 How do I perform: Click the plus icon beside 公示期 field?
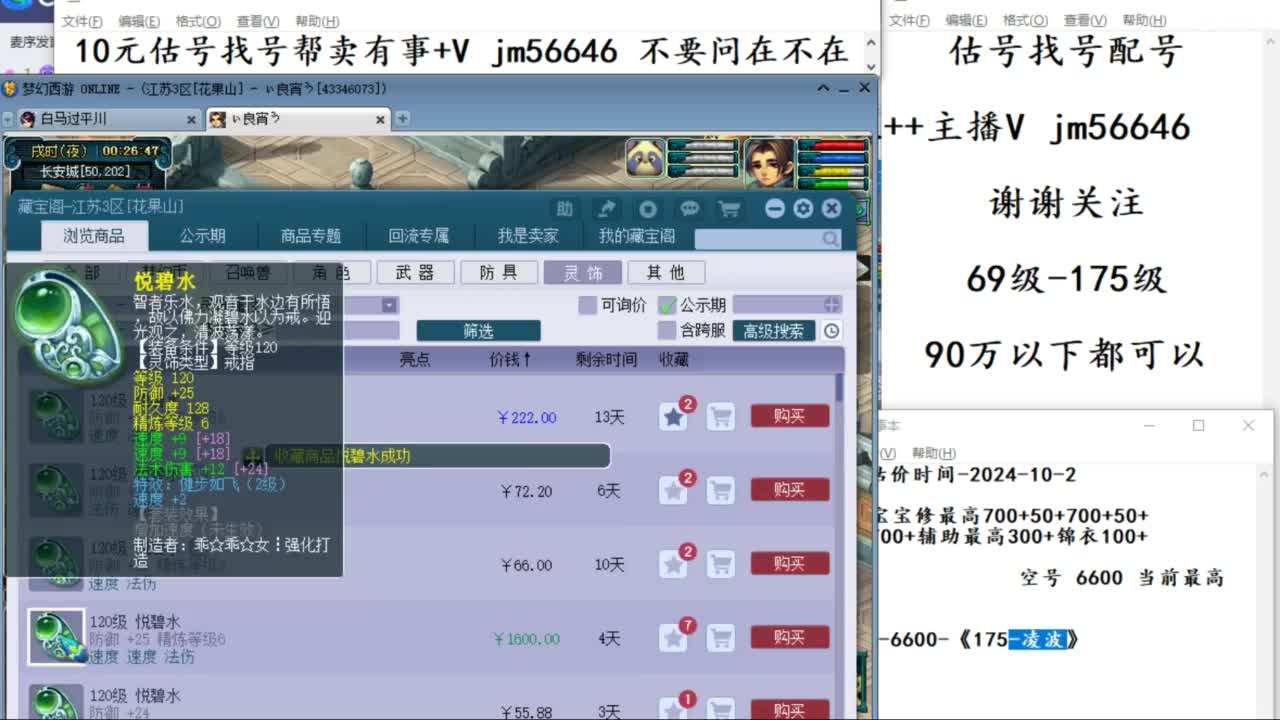click(832, 305)
